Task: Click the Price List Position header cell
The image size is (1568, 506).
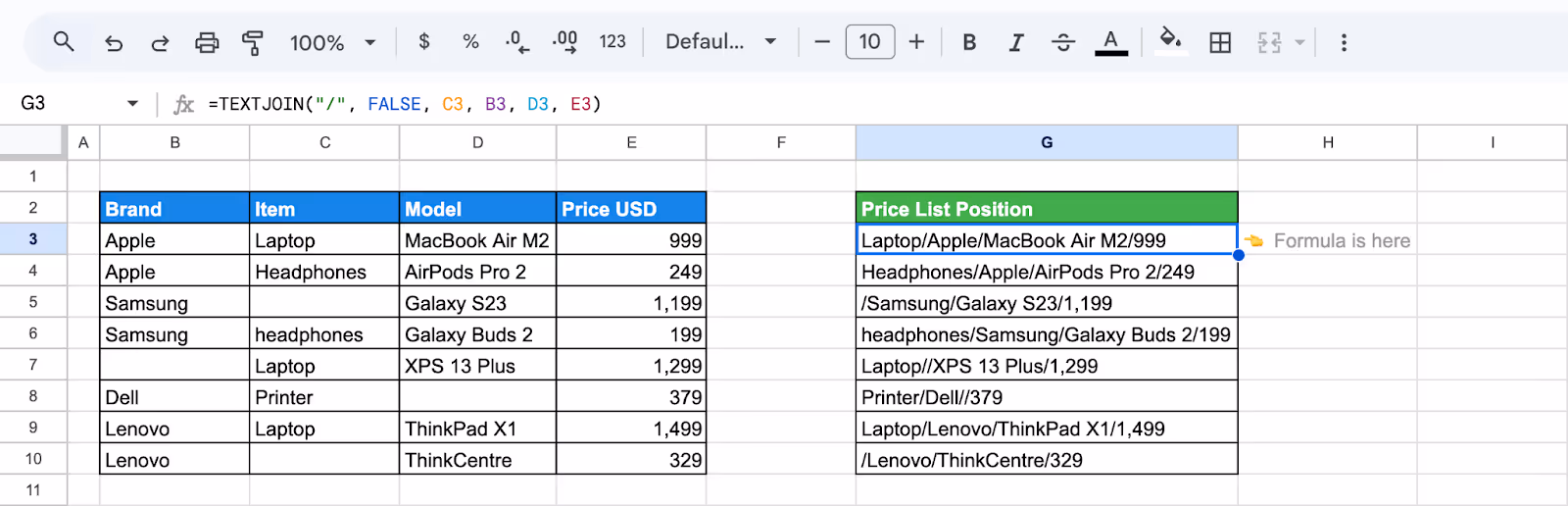Action: [x=1047, y=208]
